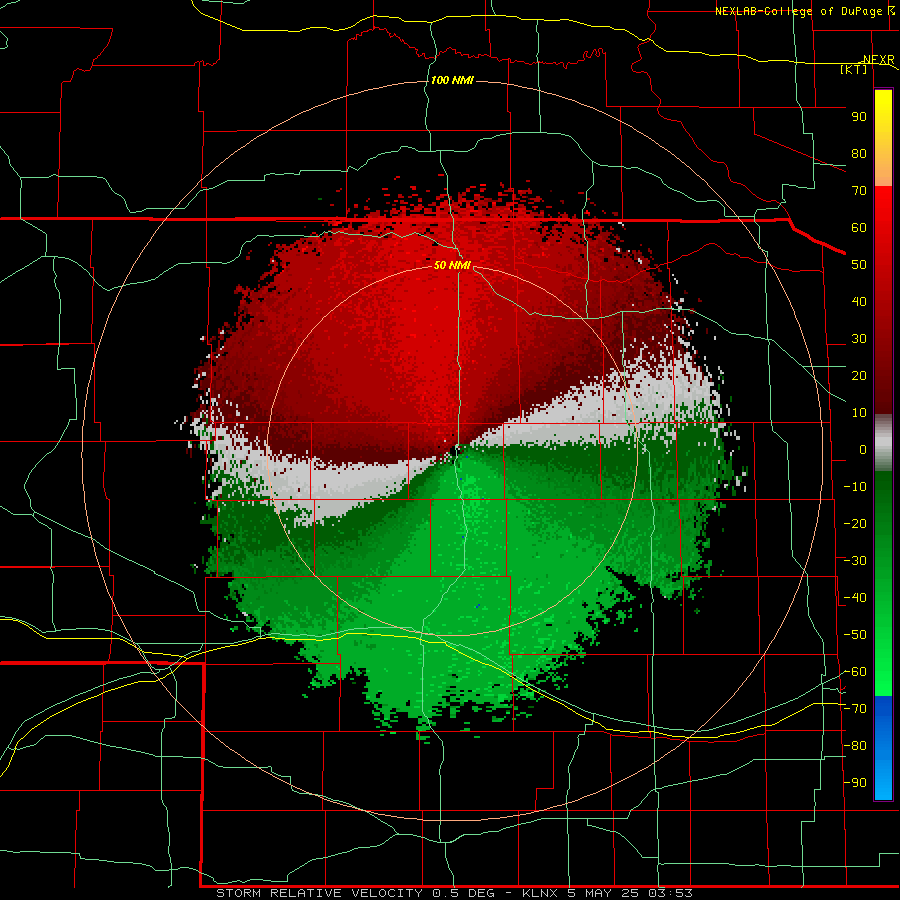The image size is (900, 900).
Task: Click the 20 value on the velocity scale
Action: 859,376
